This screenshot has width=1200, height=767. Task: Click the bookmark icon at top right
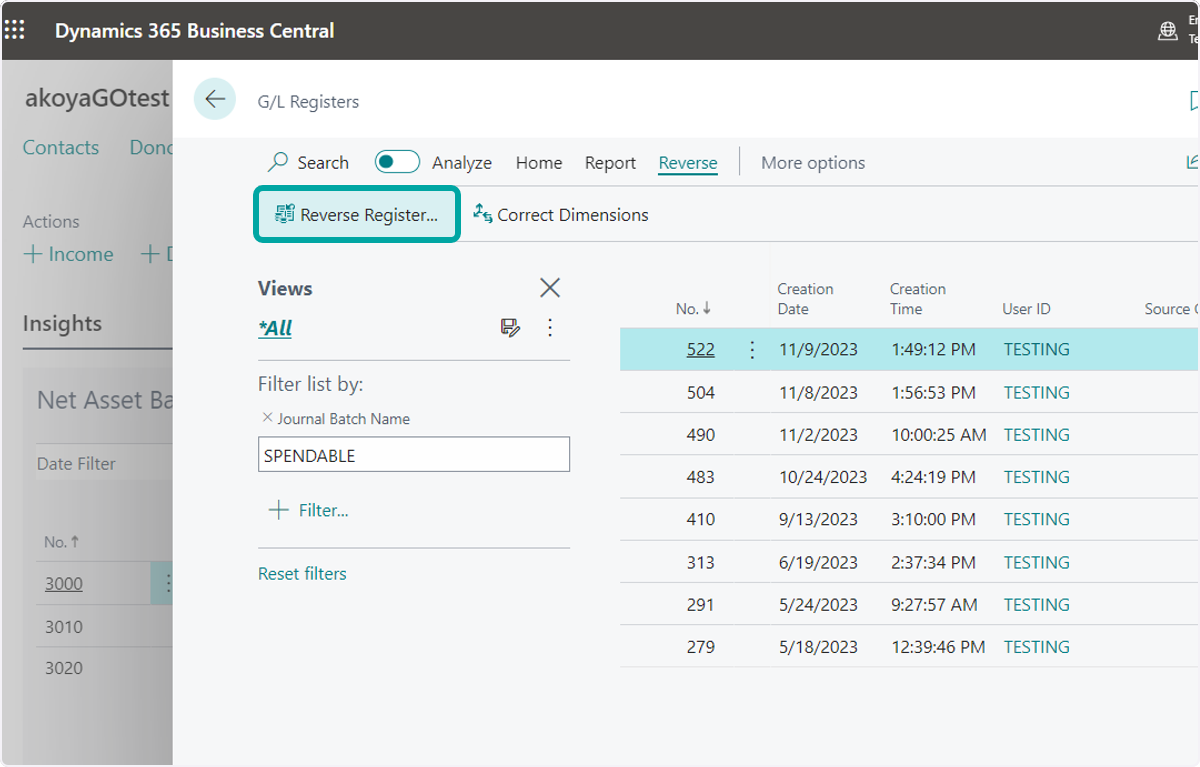(x=1194, y=101)
